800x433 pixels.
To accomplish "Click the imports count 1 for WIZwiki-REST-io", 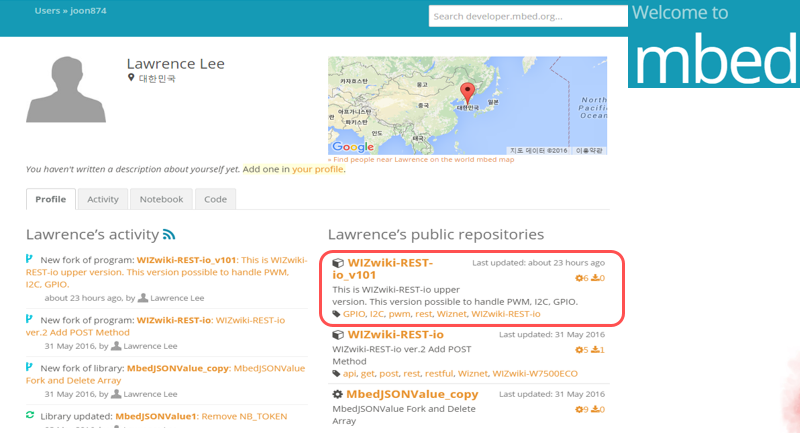I will [598, 350].
